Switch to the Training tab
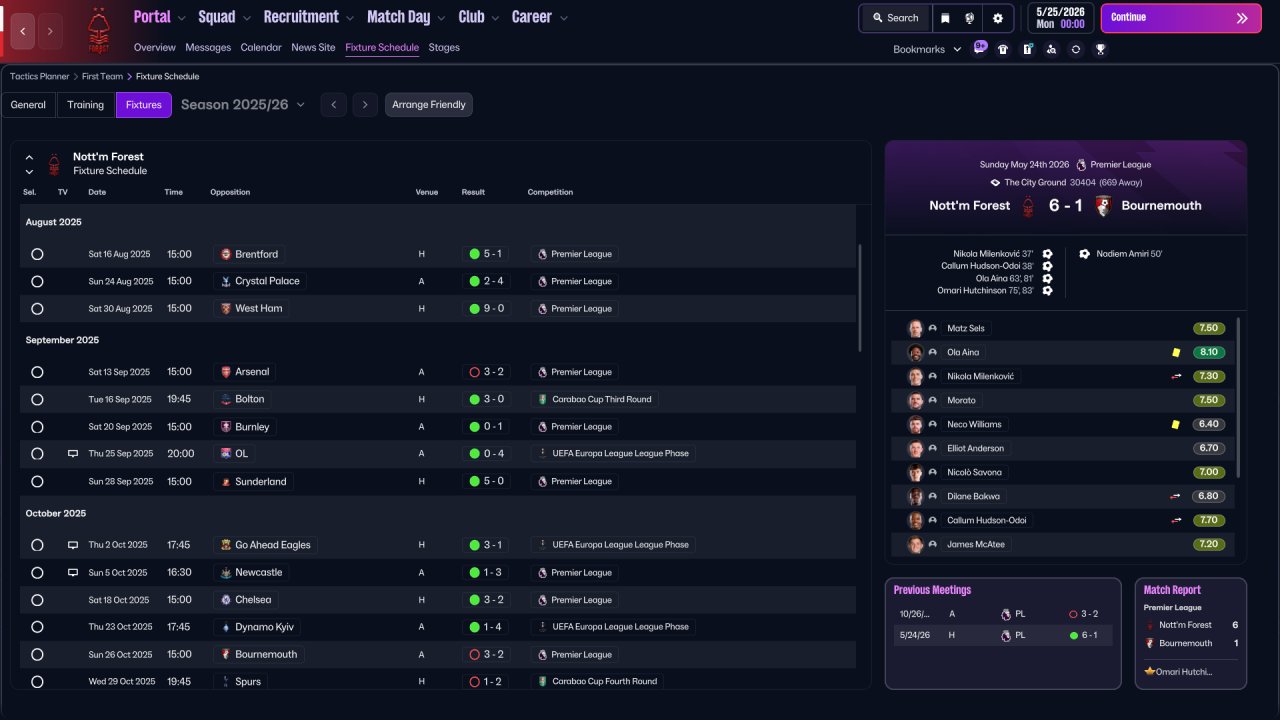1280x720 pixels. click(x=86, y=105)
